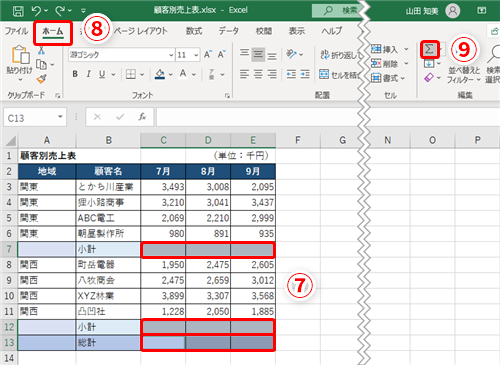Toggle top vertical alignment
This screenshot has height=365, width=500.
coord(245,53)
